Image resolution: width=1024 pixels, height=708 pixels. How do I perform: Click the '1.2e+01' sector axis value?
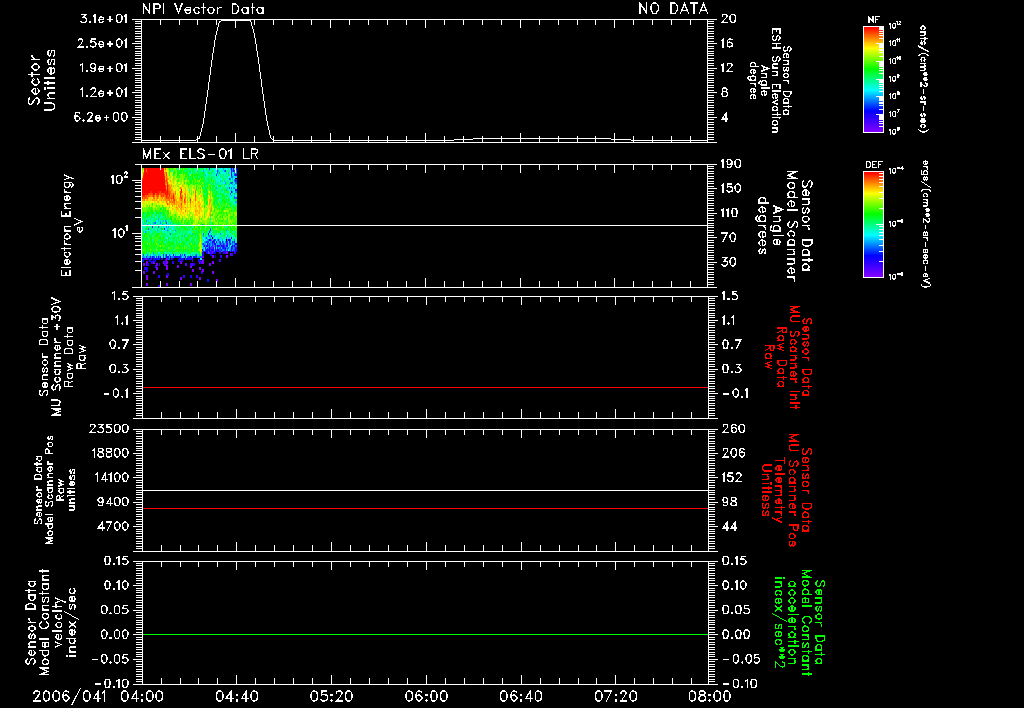click(x=103, y=93)
